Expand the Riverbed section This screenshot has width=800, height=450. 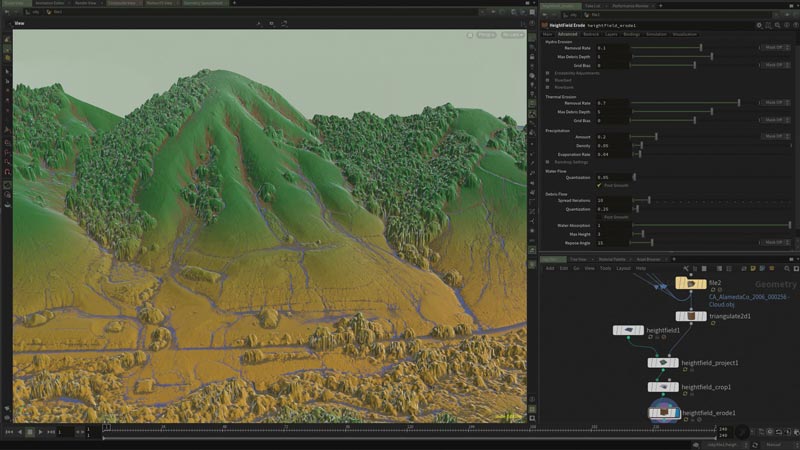(547, 80)
